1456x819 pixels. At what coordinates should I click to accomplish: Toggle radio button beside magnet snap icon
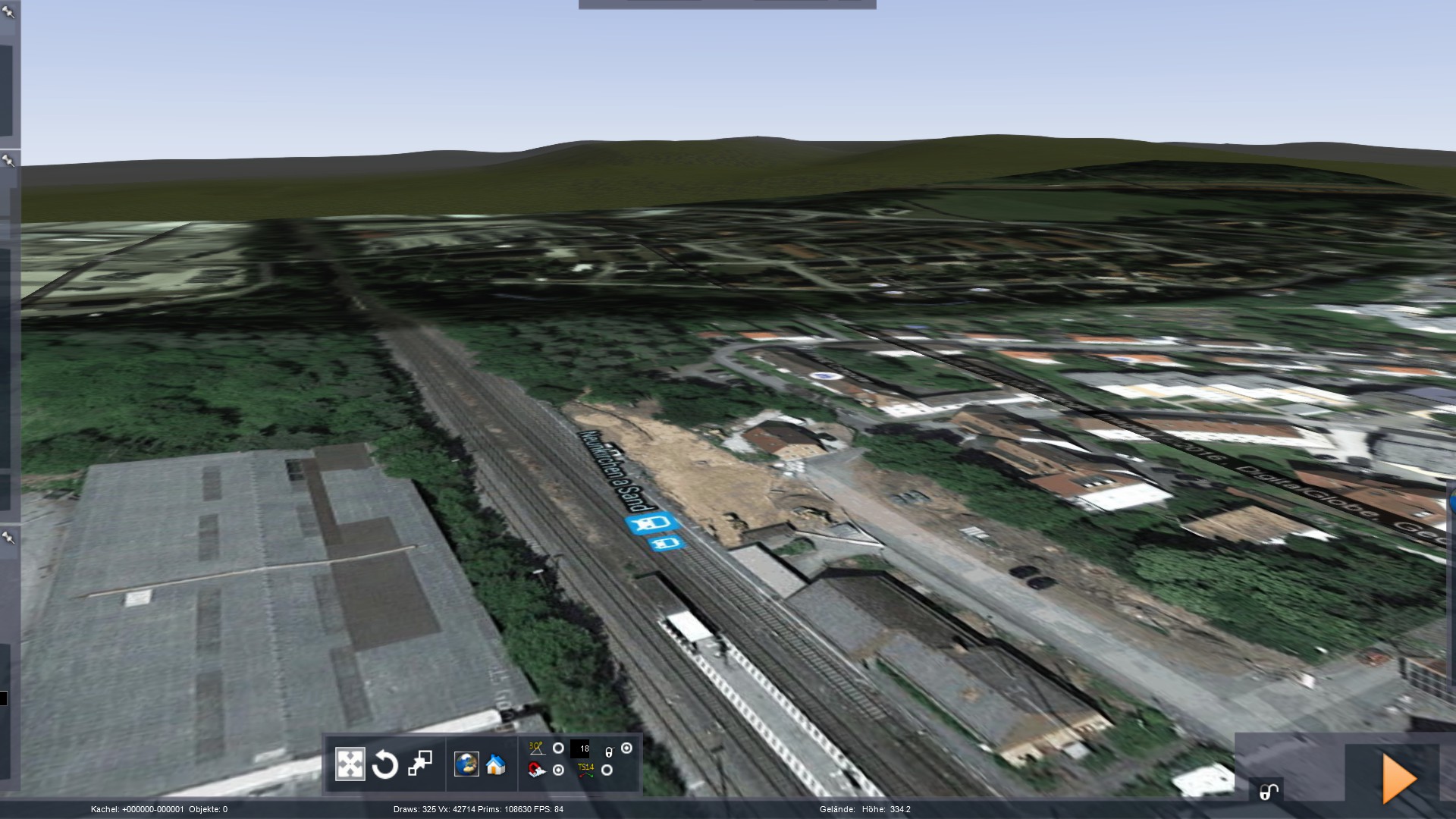558,770
